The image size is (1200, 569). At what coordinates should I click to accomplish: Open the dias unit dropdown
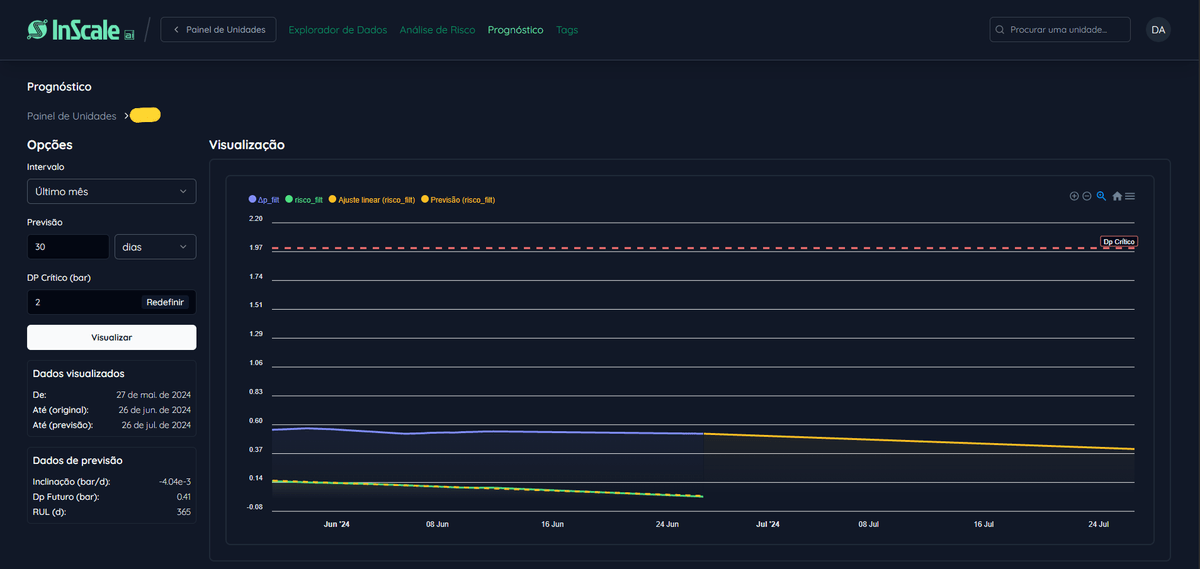[x=155, y=247]
